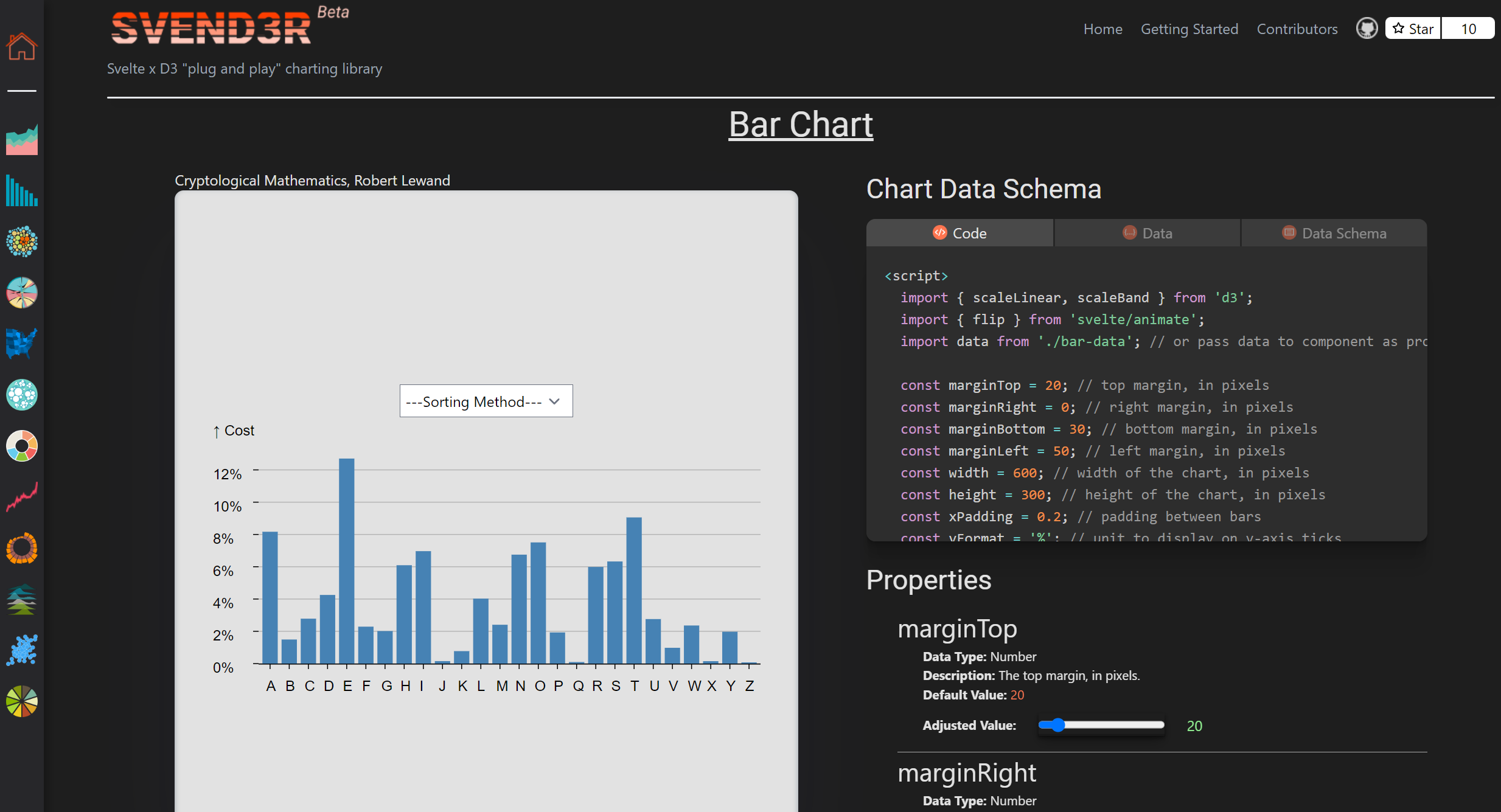The image size is (1501, 812).
Task: Switch to the Data tab
Action: coord(1147,233)
